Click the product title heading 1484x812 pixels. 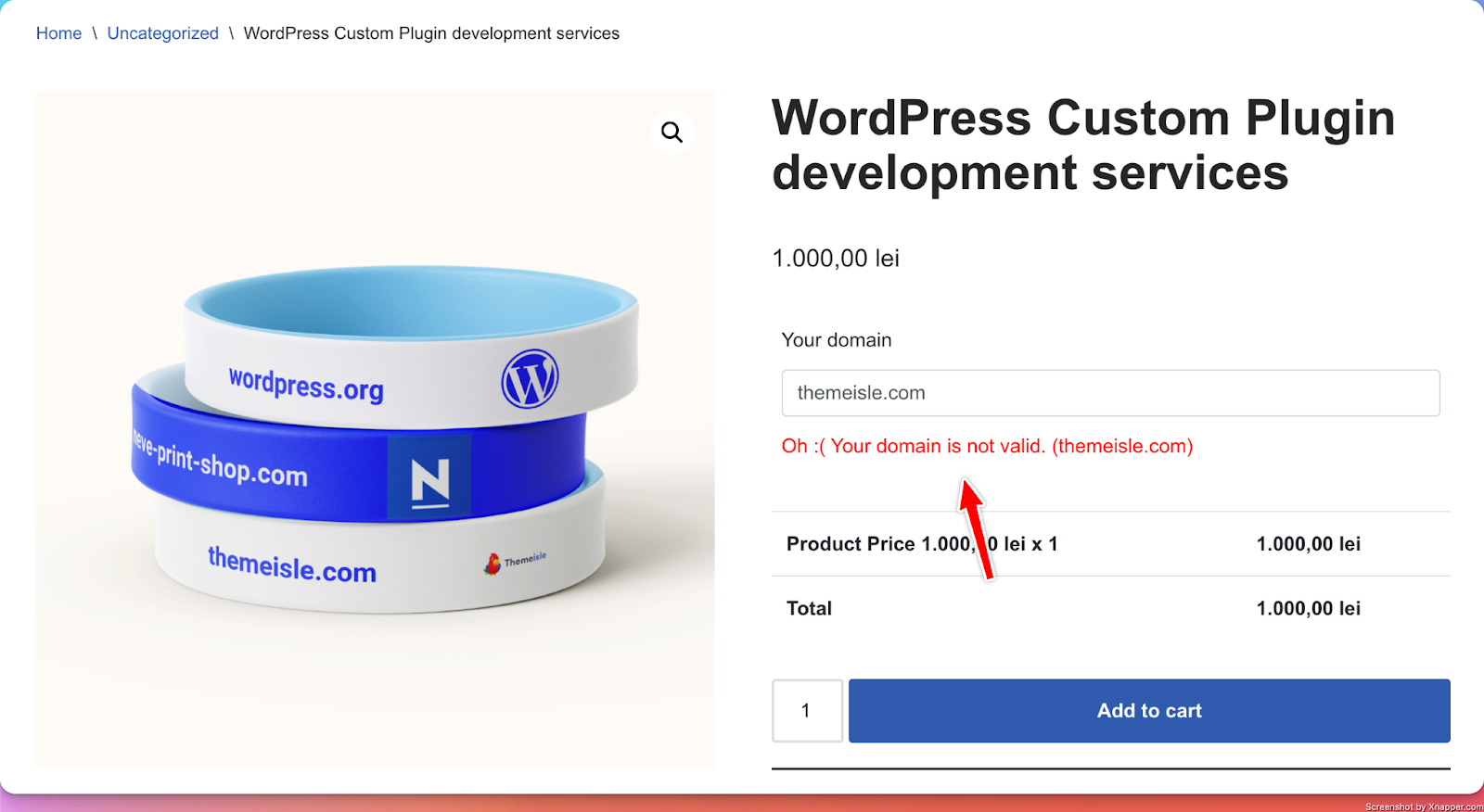coord(1082,145)
